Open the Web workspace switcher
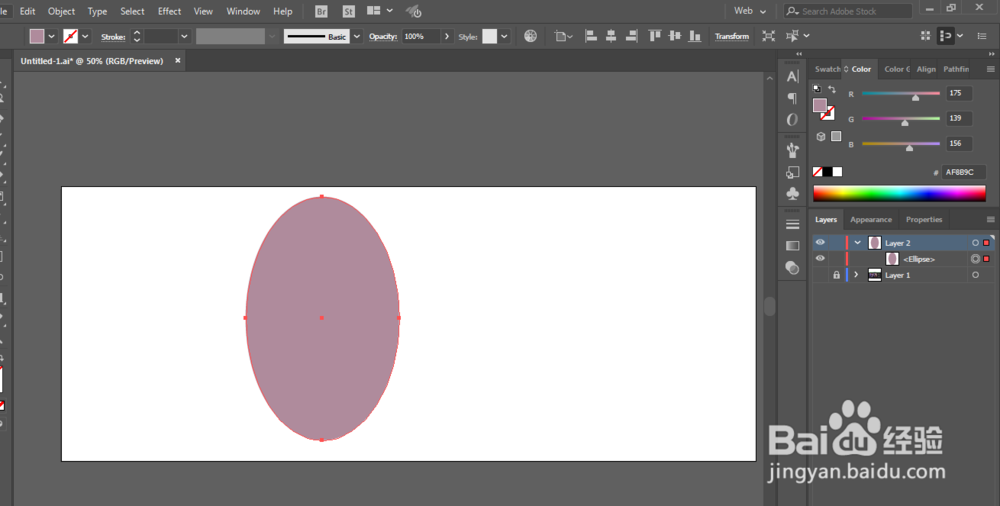Screen dimensions: 1000x506 pos(749,11)
